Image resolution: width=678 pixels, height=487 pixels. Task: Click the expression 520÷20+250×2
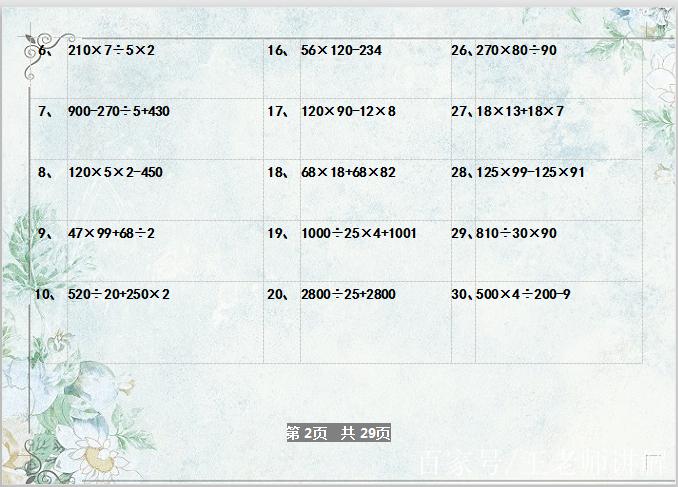[x=118, y=294]
